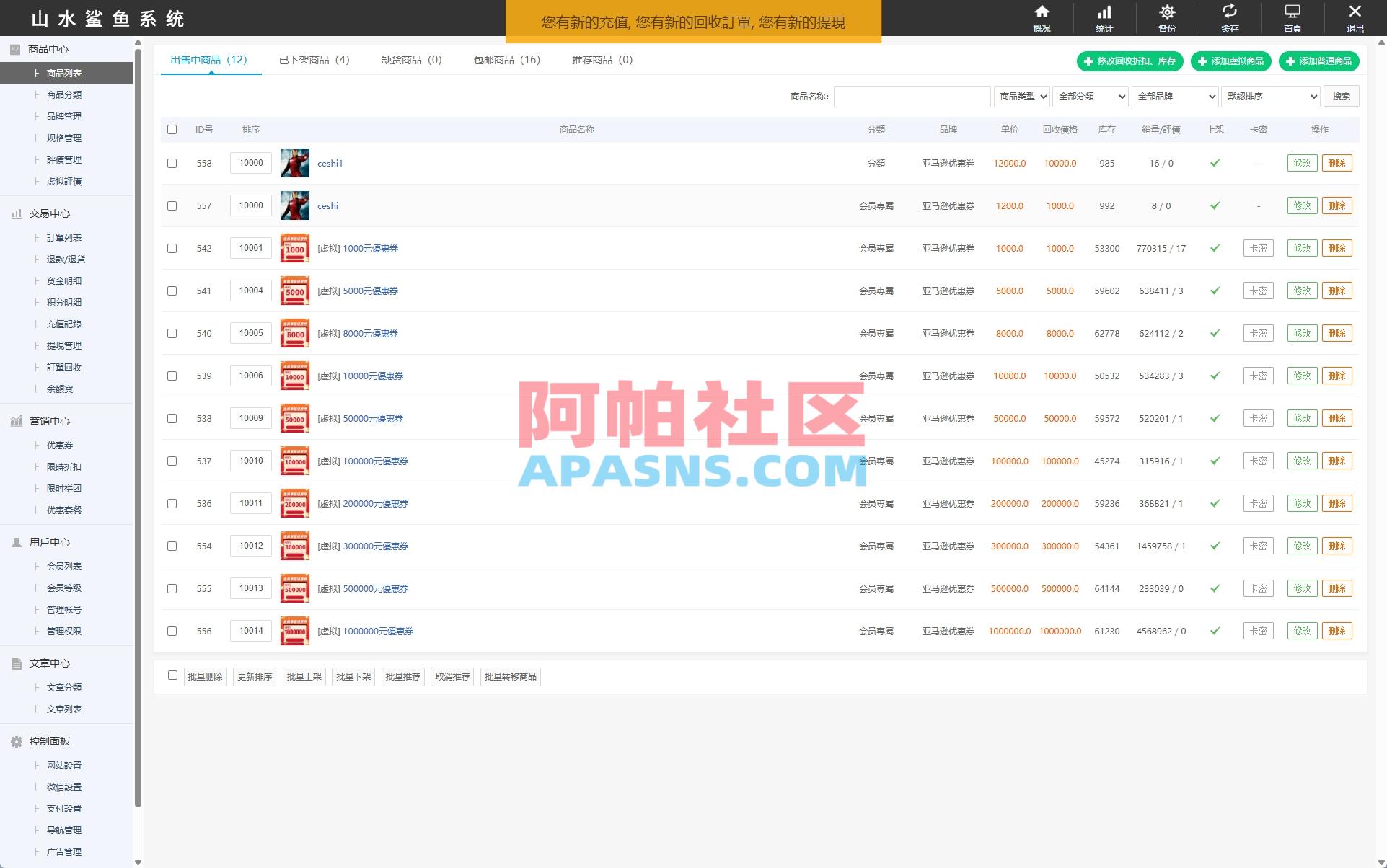Image resolution: width=1387 pixels, height=868 pixels.
Task: Tick the checkbox next to 批量删除
Action: click(172, 676)
